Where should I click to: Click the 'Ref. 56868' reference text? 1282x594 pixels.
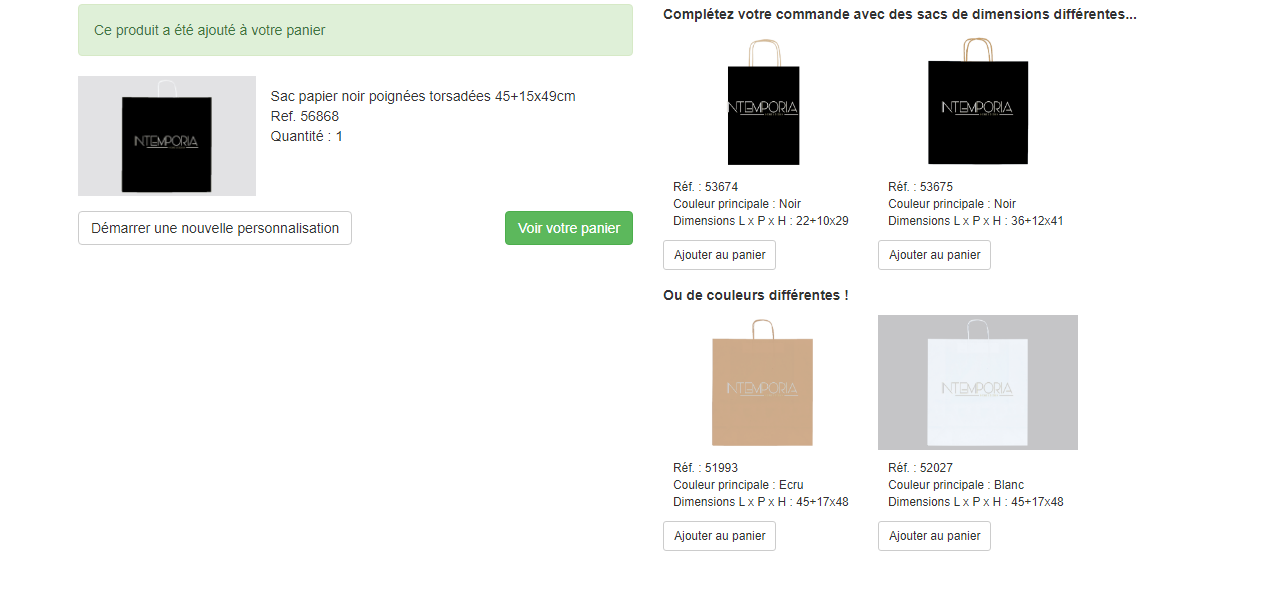coord(304,116)
